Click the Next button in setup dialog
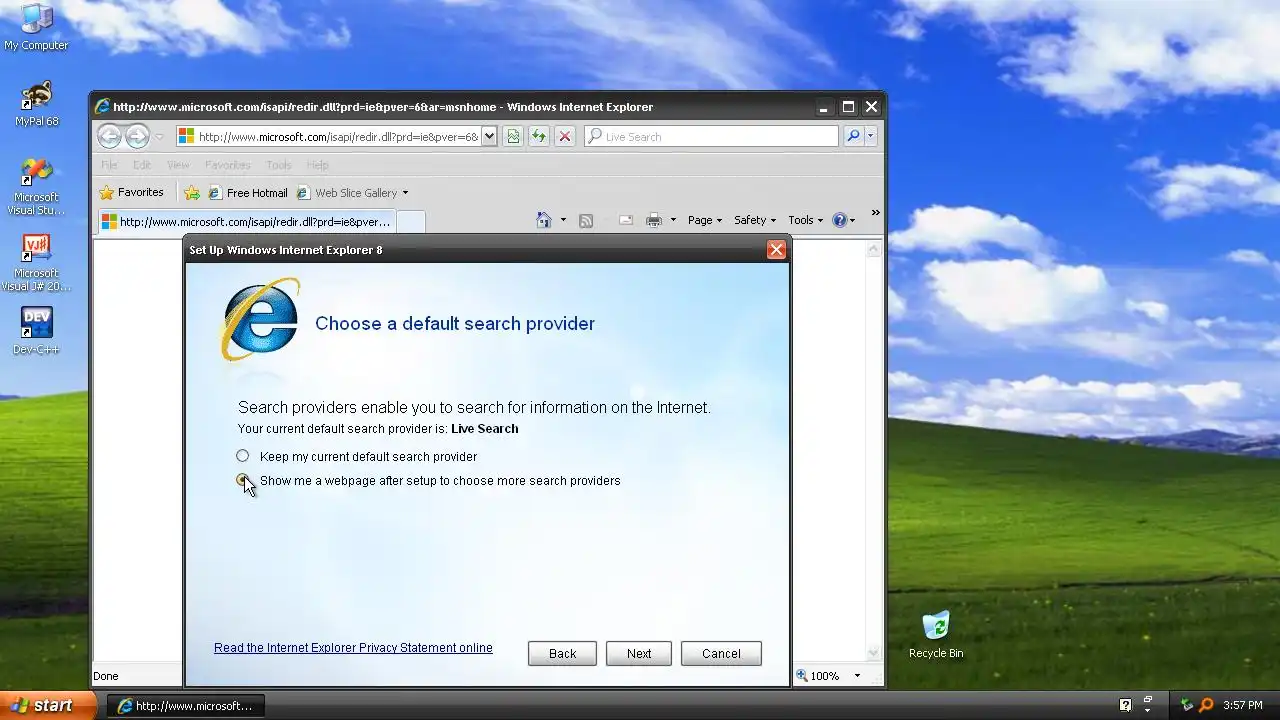The width and height of the screenshot is (1280, 720). (639, 654)
